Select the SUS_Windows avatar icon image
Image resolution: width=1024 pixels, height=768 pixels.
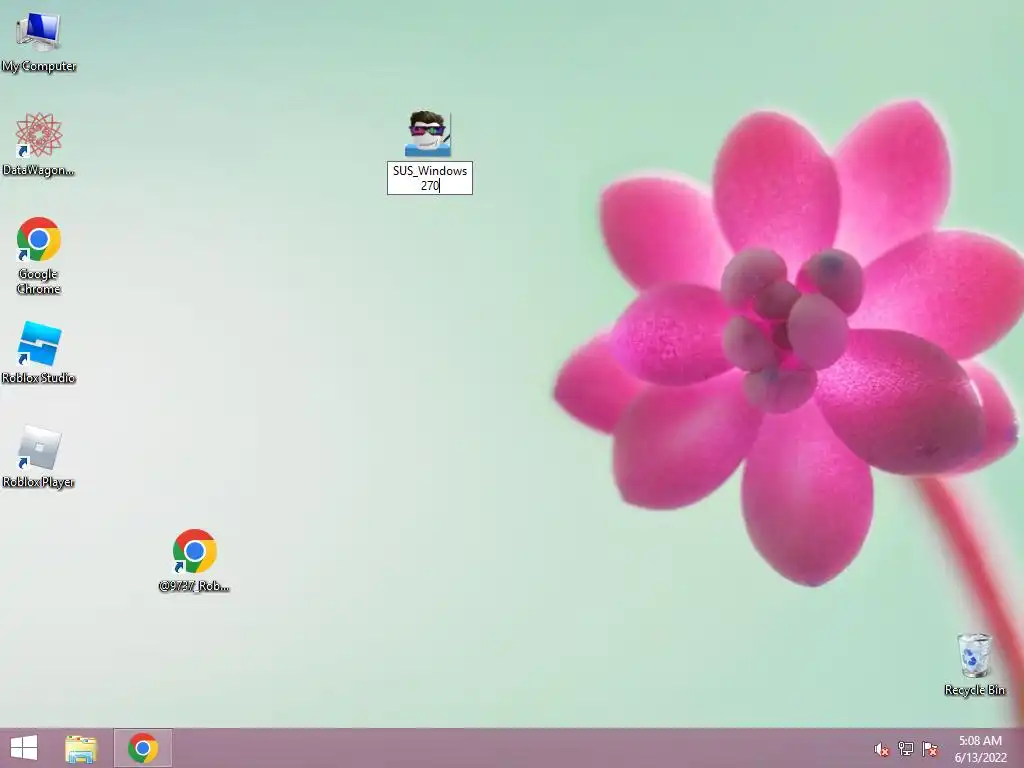click(x=428, y=134)
